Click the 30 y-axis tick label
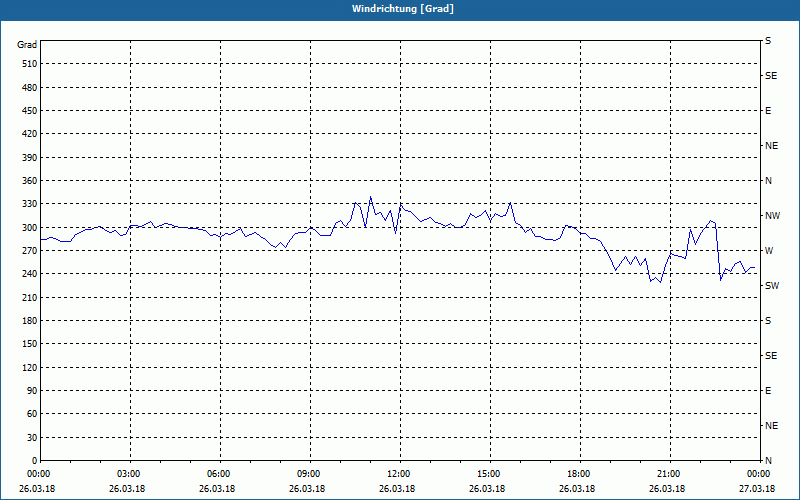Screen dimensions: 800x500 click(x=32, y=438)
